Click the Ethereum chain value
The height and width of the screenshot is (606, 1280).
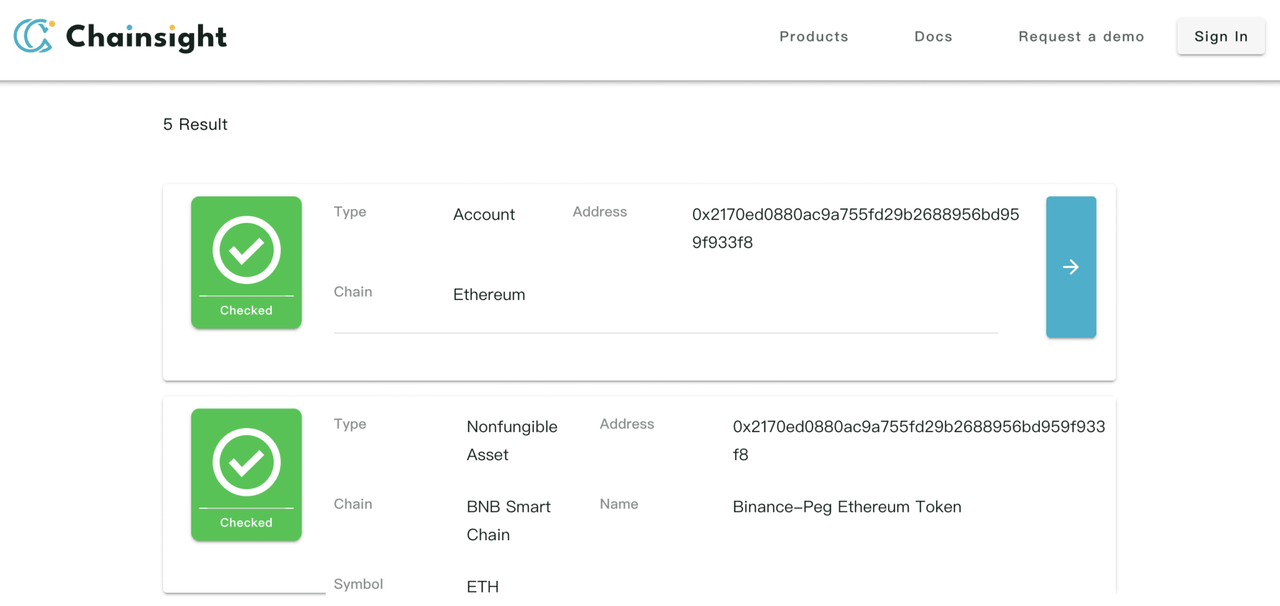[489, 295]
